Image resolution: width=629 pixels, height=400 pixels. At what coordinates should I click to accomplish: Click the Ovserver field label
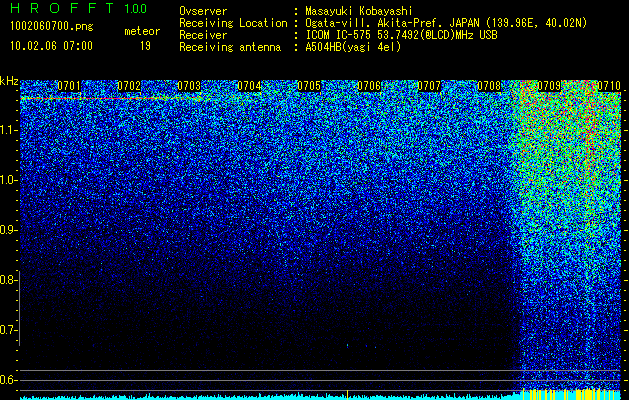203,11
